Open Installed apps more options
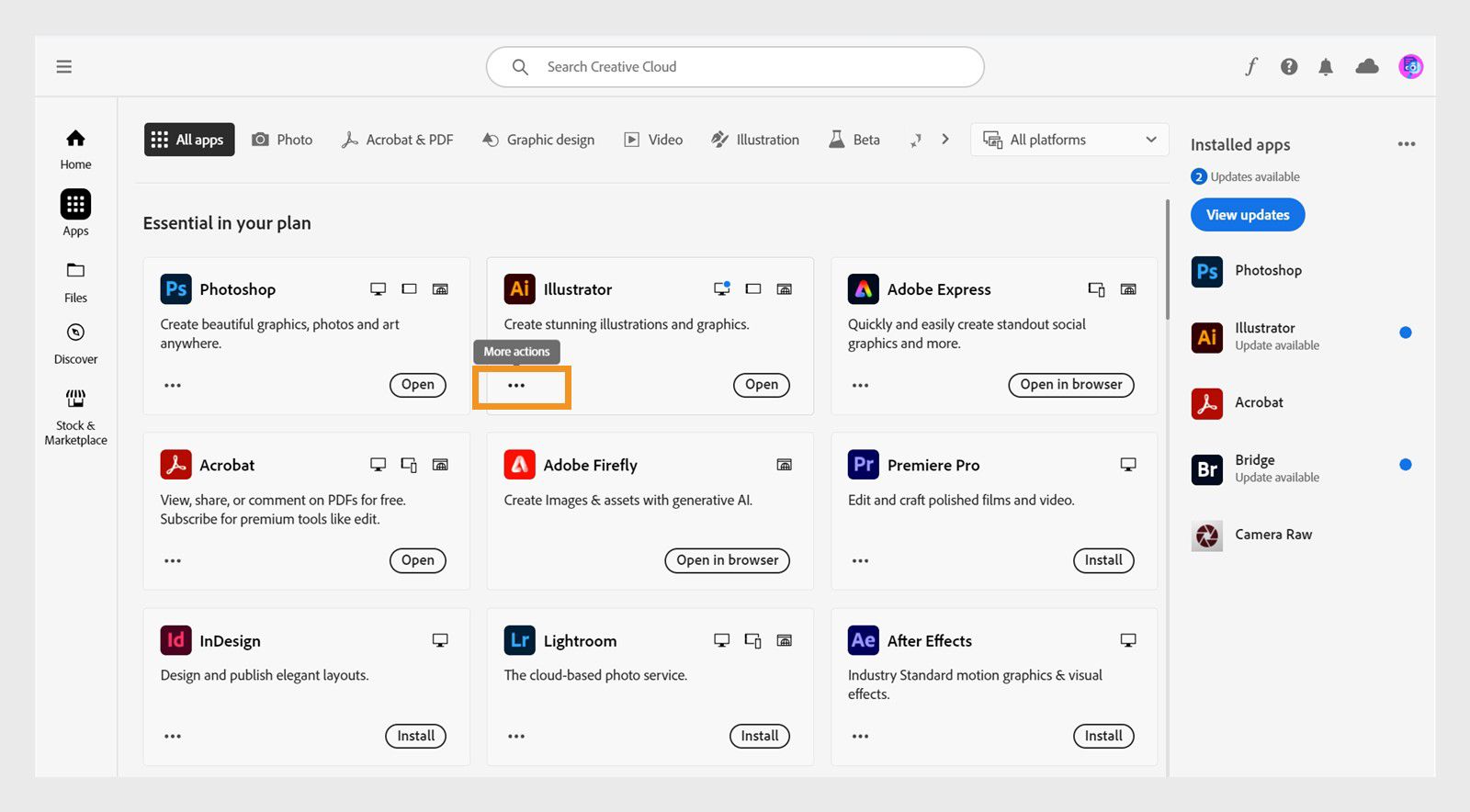The height and width of the screenshot is (812, 1470). tap(1407, 144)
